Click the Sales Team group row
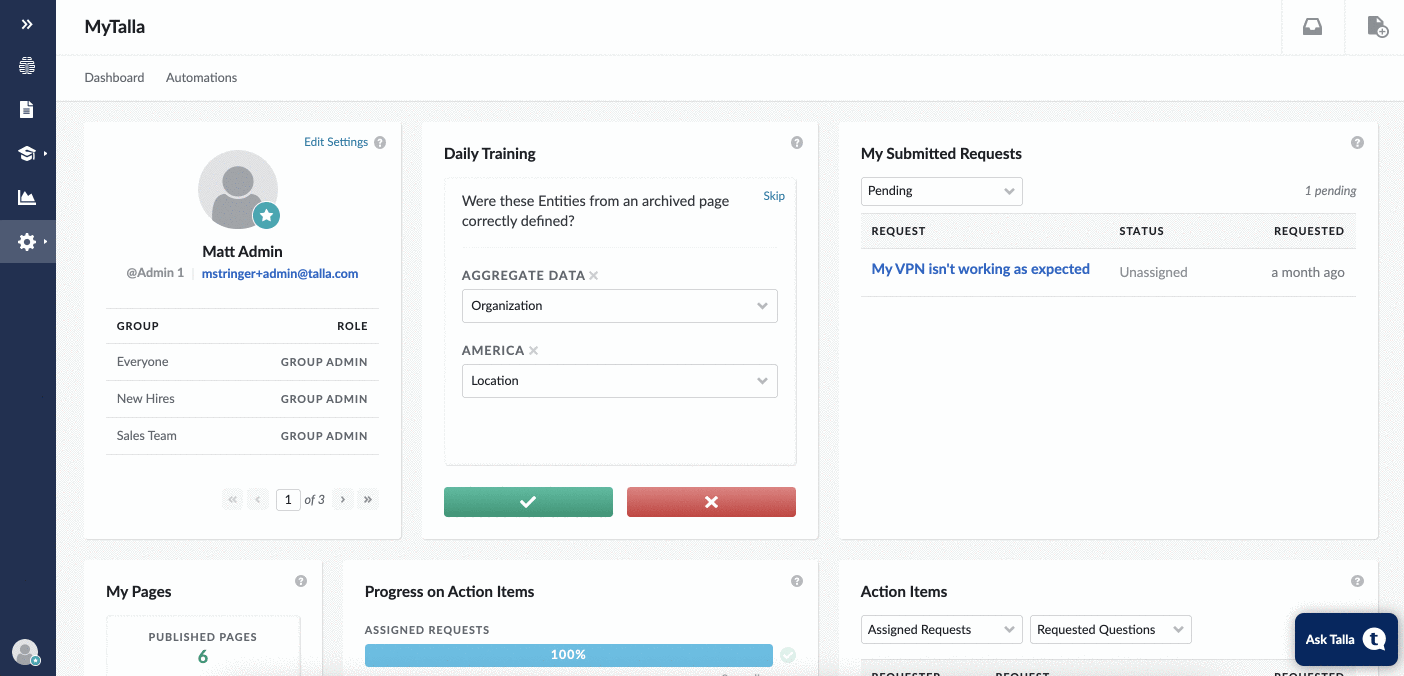 (242, 436)
